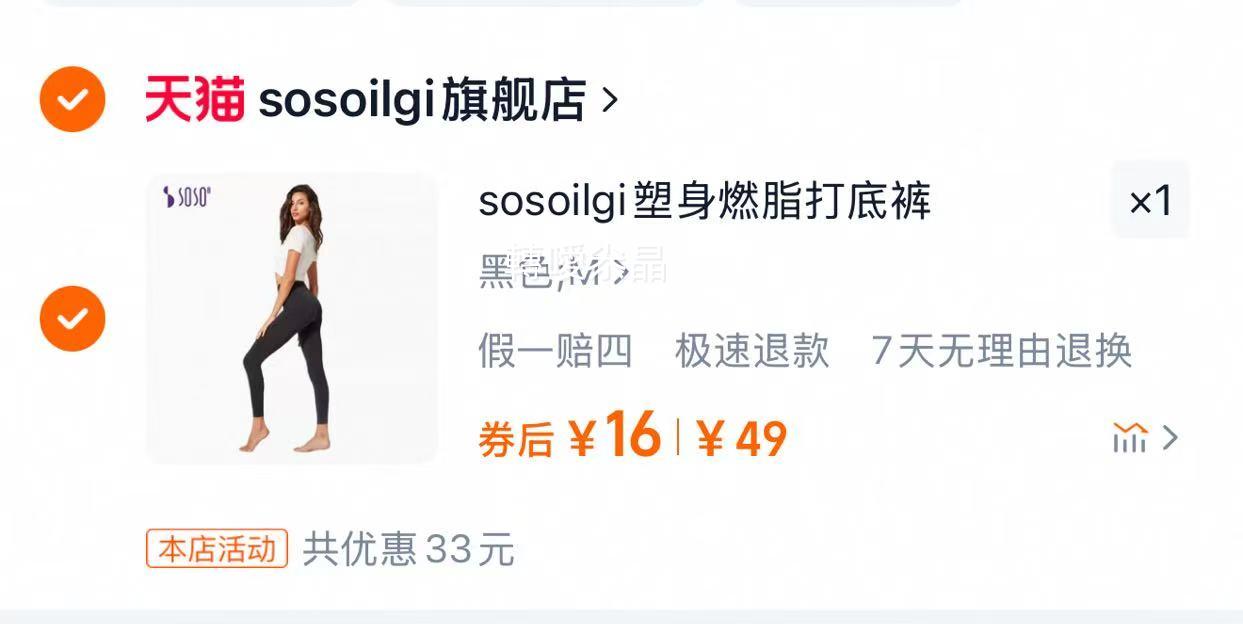Click the original ¥49 price
1243x624 pixels.
pyautogui.click(x=742, y=438)
